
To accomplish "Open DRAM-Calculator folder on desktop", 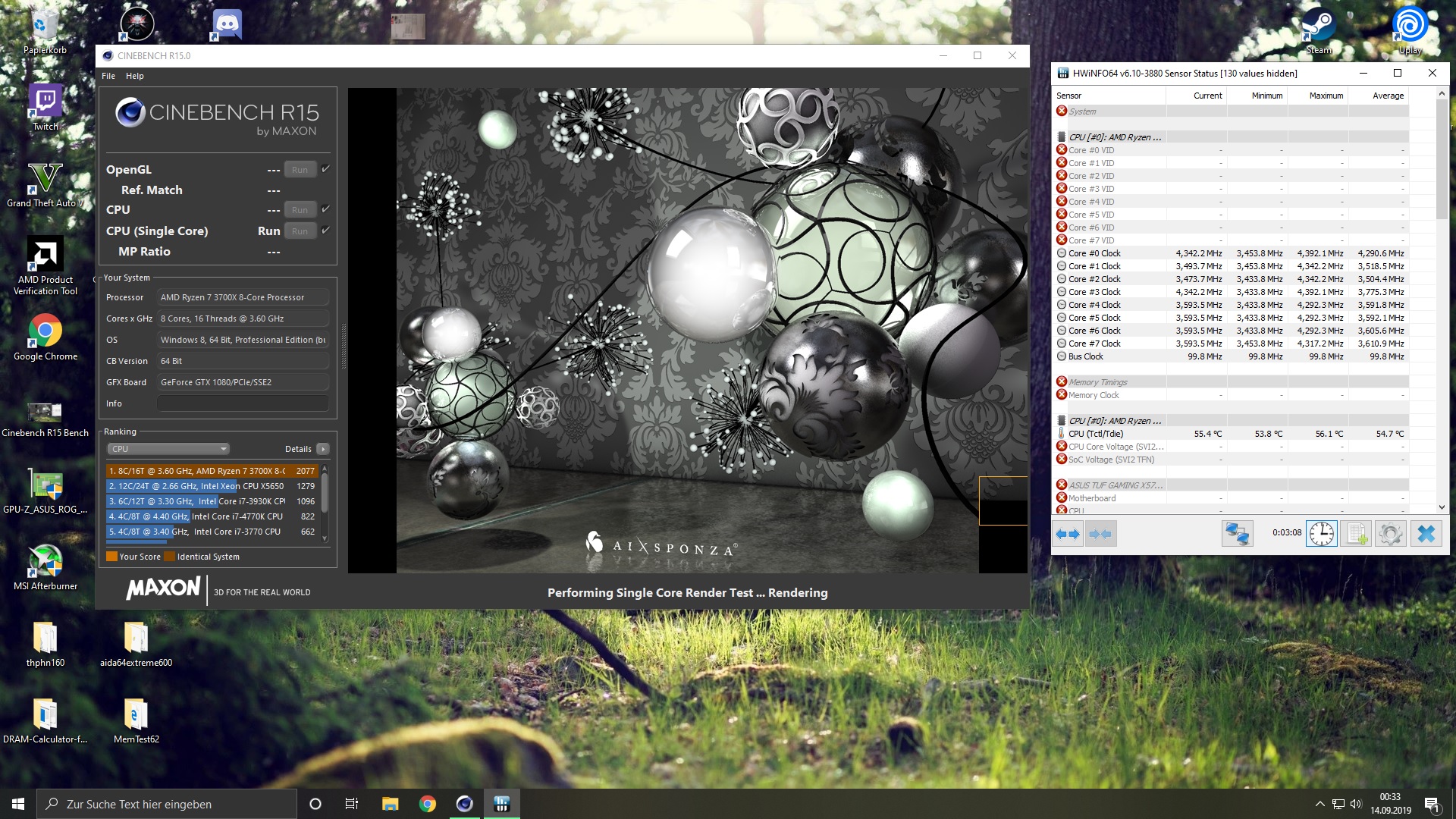I will 45,720.
